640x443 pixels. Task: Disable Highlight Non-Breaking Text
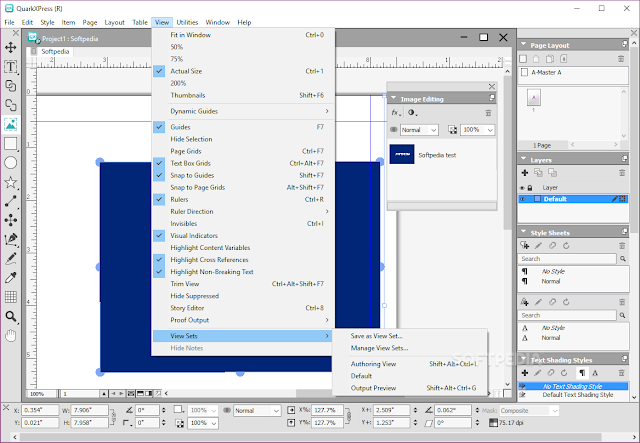[243, 272]
